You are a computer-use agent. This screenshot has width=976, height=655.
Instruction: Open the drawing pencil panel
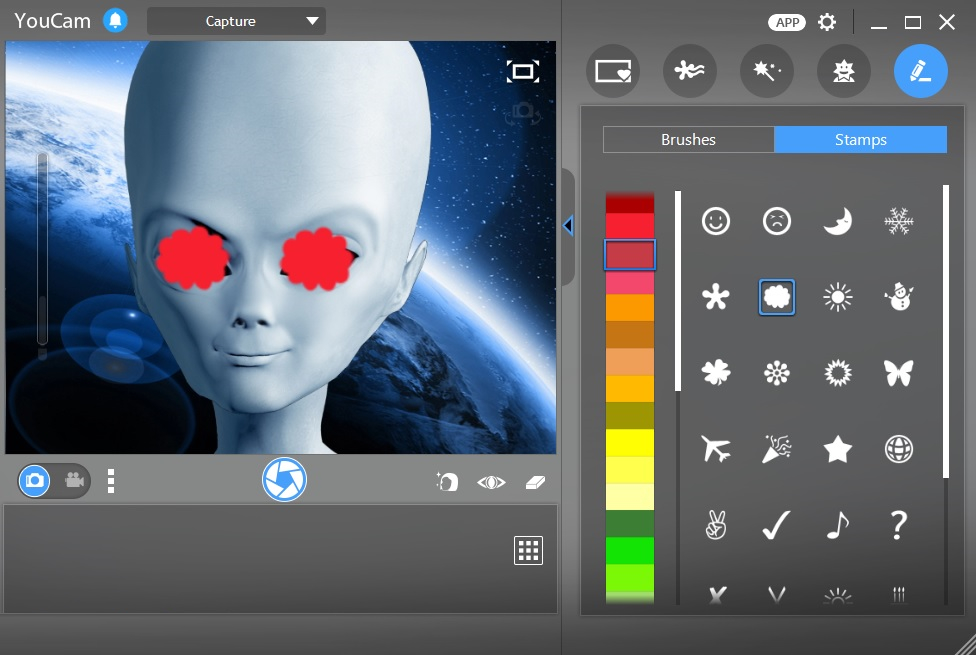(x=921, y=71)
